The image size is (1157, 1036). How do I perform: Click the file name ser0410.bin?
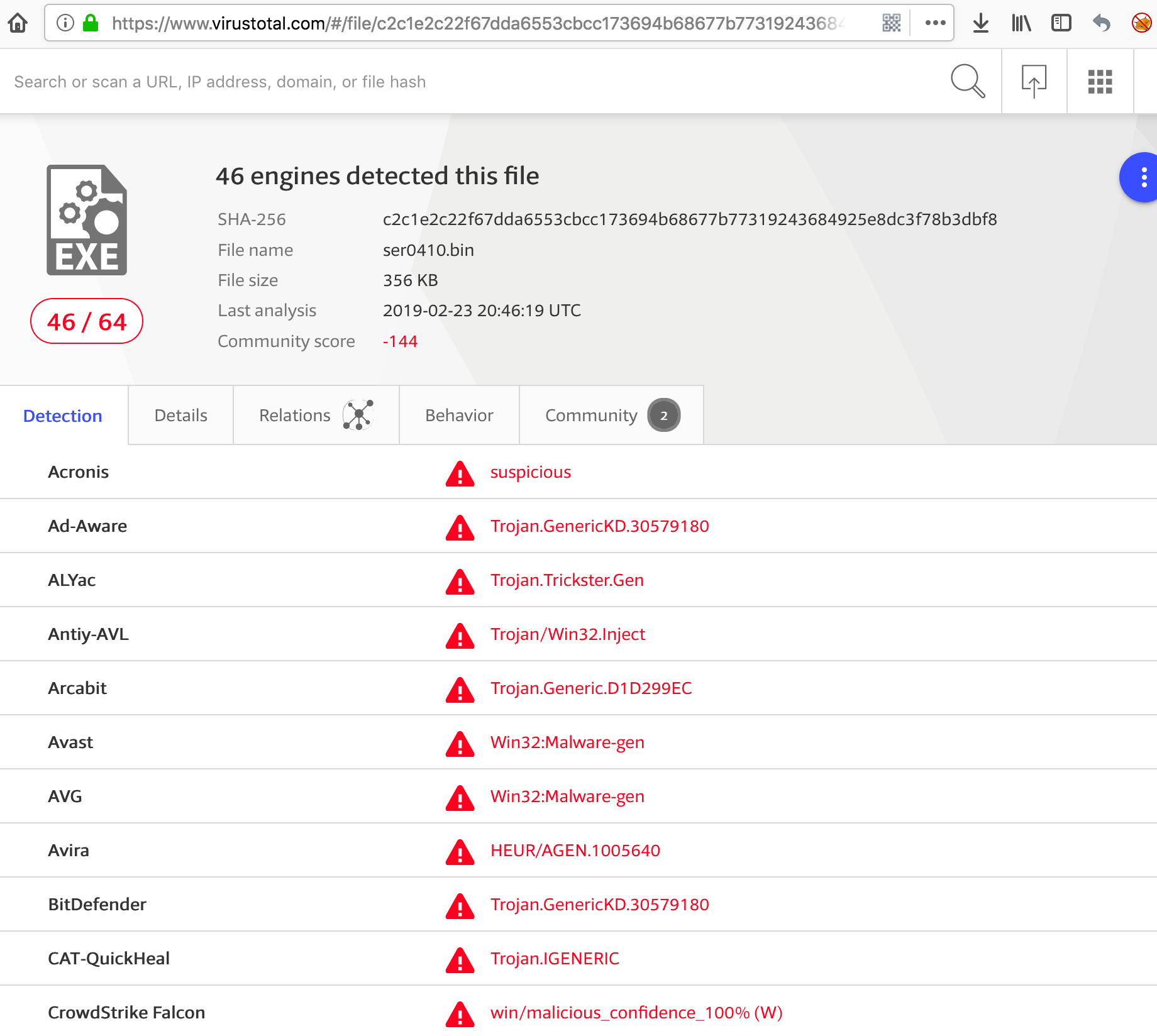[x=428, y=250]
